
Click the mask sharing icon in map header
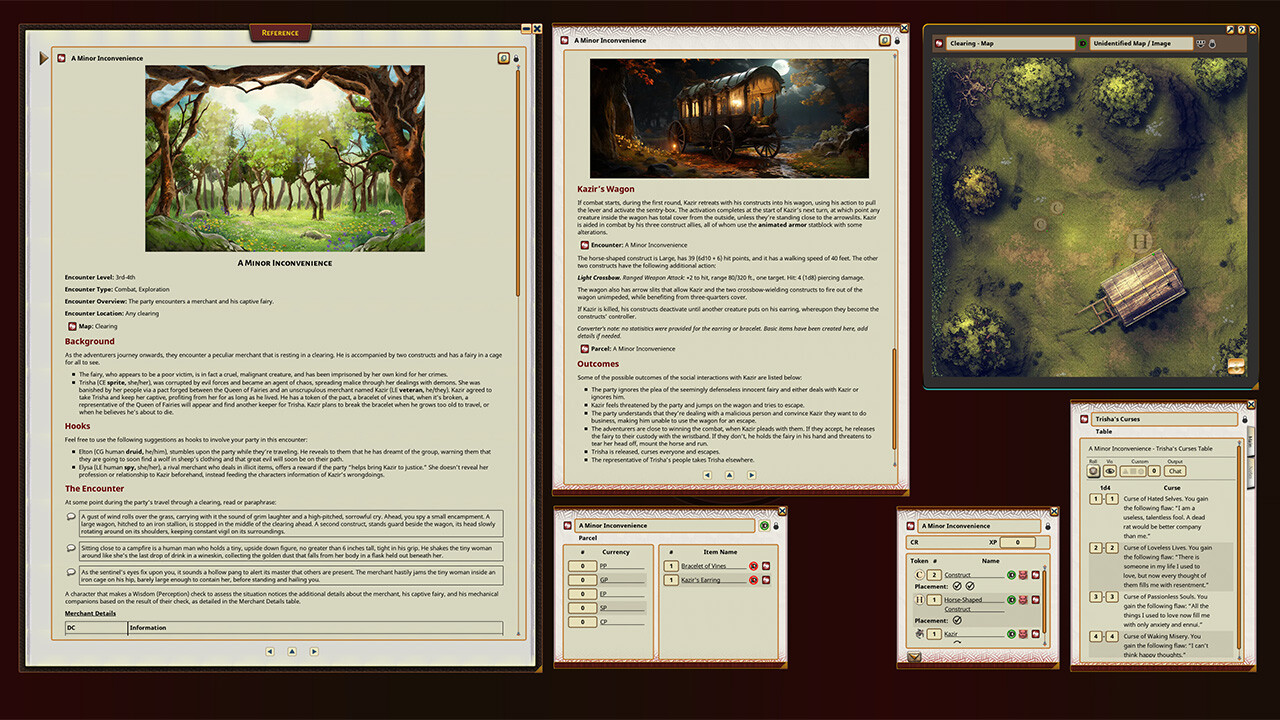click(x=1200, y=44)
